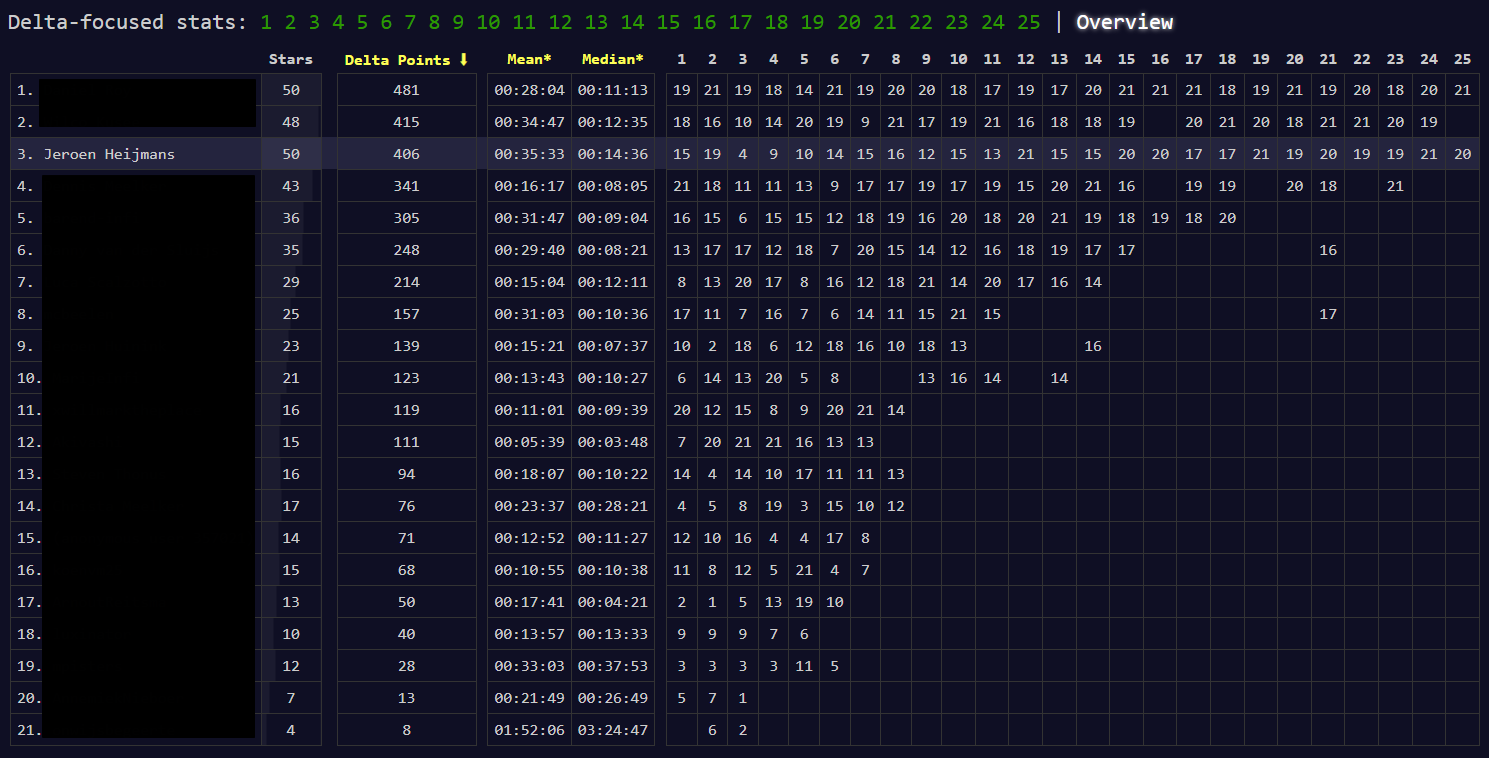This screenshot has width=1489, height=758.
Task: Click delta points value 406
Action: [x=406, y=154]
